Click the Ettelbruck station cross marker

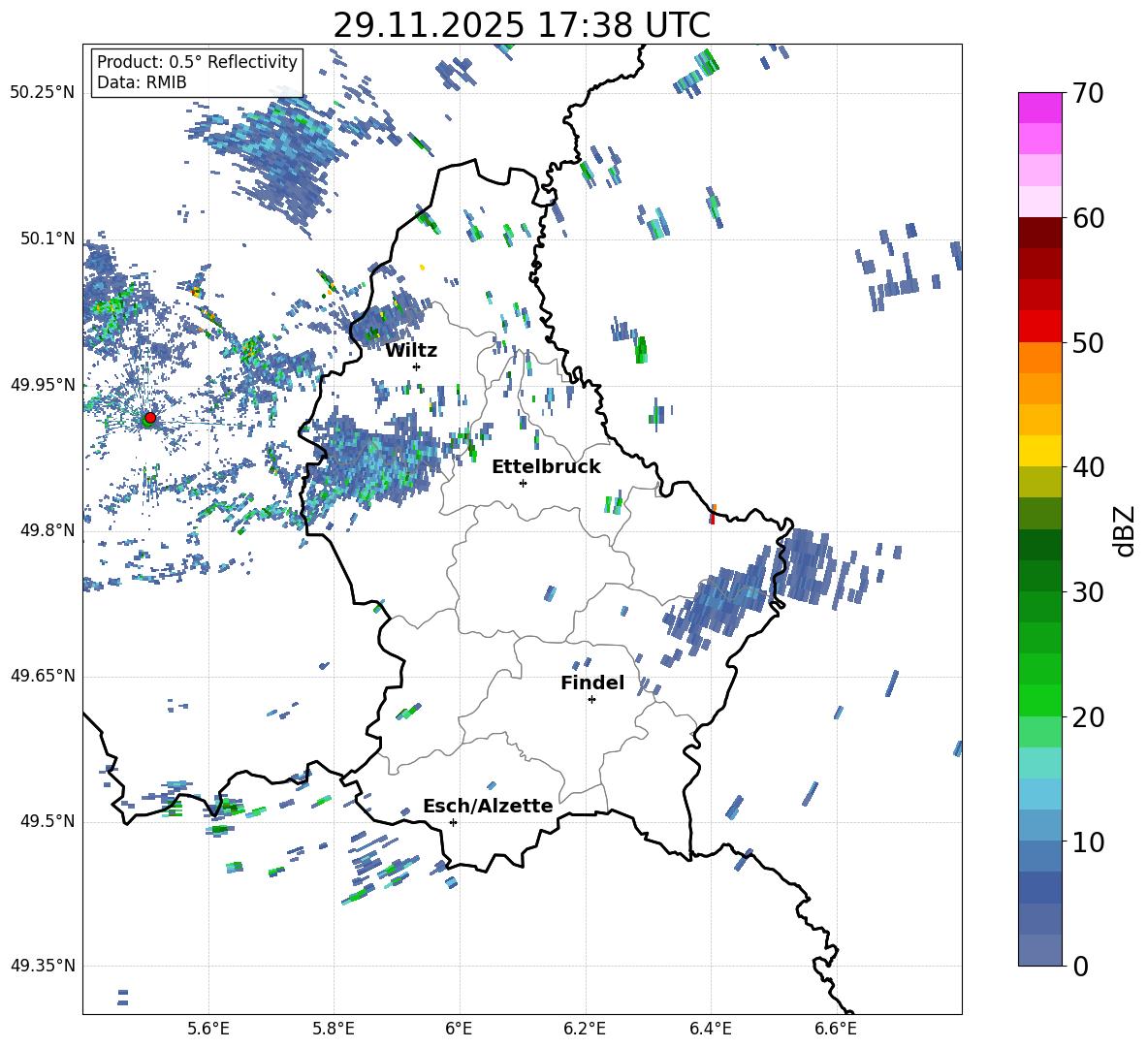pyautogui.click(x=523, y=483)
